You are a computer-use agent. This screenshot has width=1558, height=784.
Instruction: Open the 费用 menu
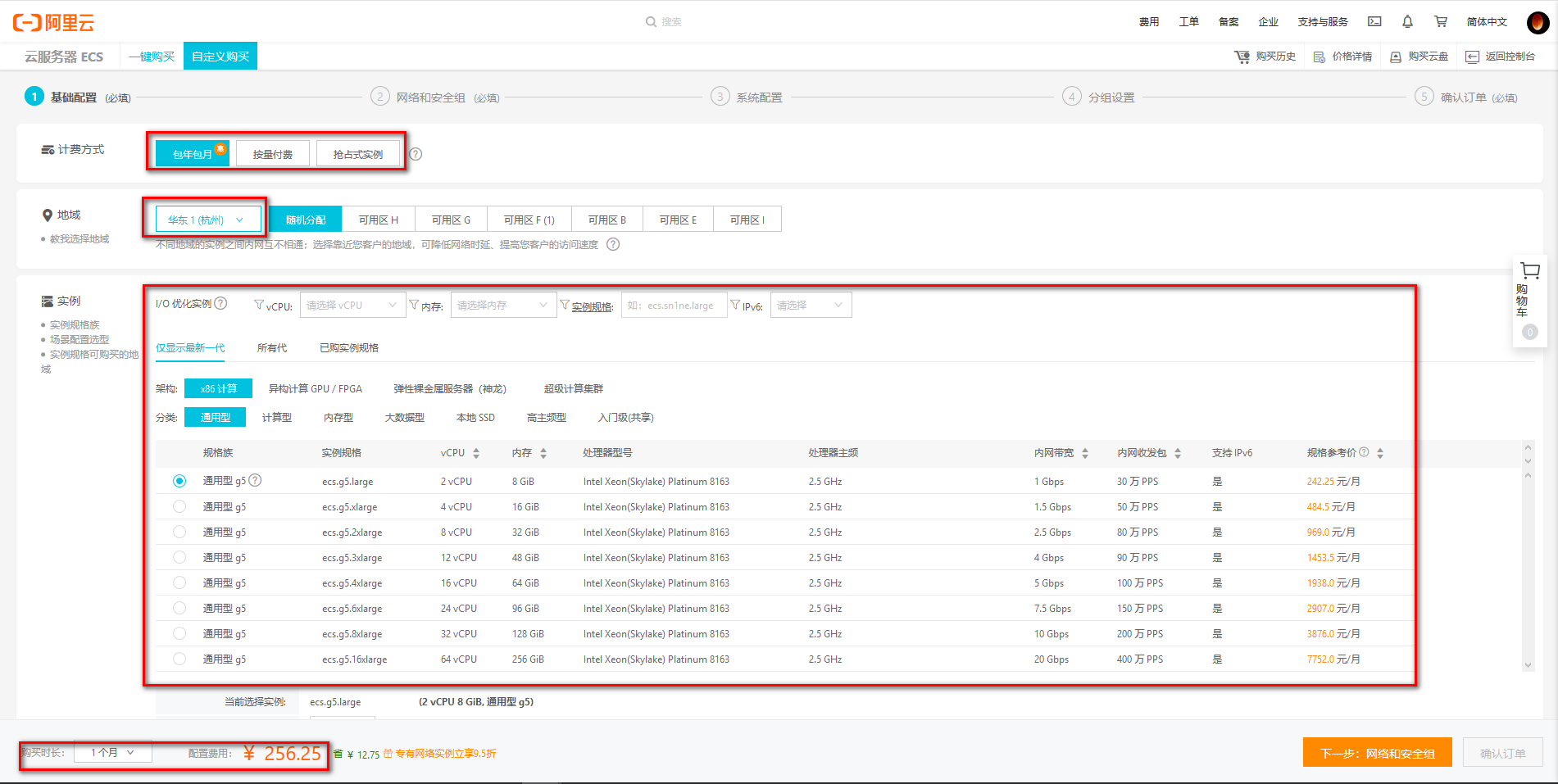1149,22
